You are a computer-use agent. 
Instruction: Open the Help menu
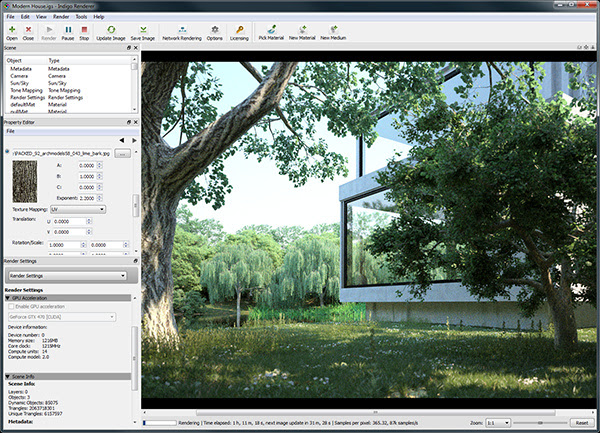pos(99,17)
